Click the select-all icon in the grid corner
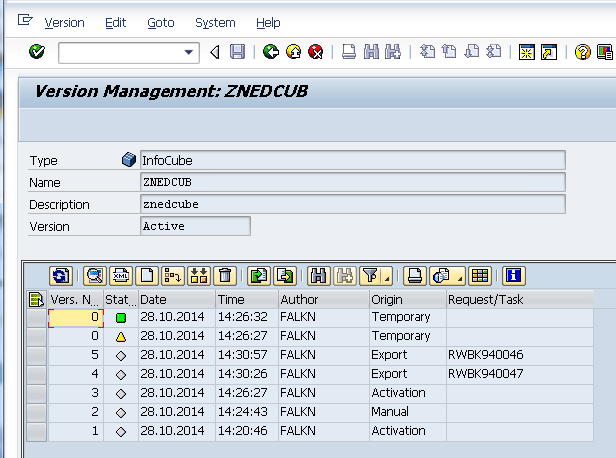The height and width of the screenshot is (458, 616). point(36,299)
